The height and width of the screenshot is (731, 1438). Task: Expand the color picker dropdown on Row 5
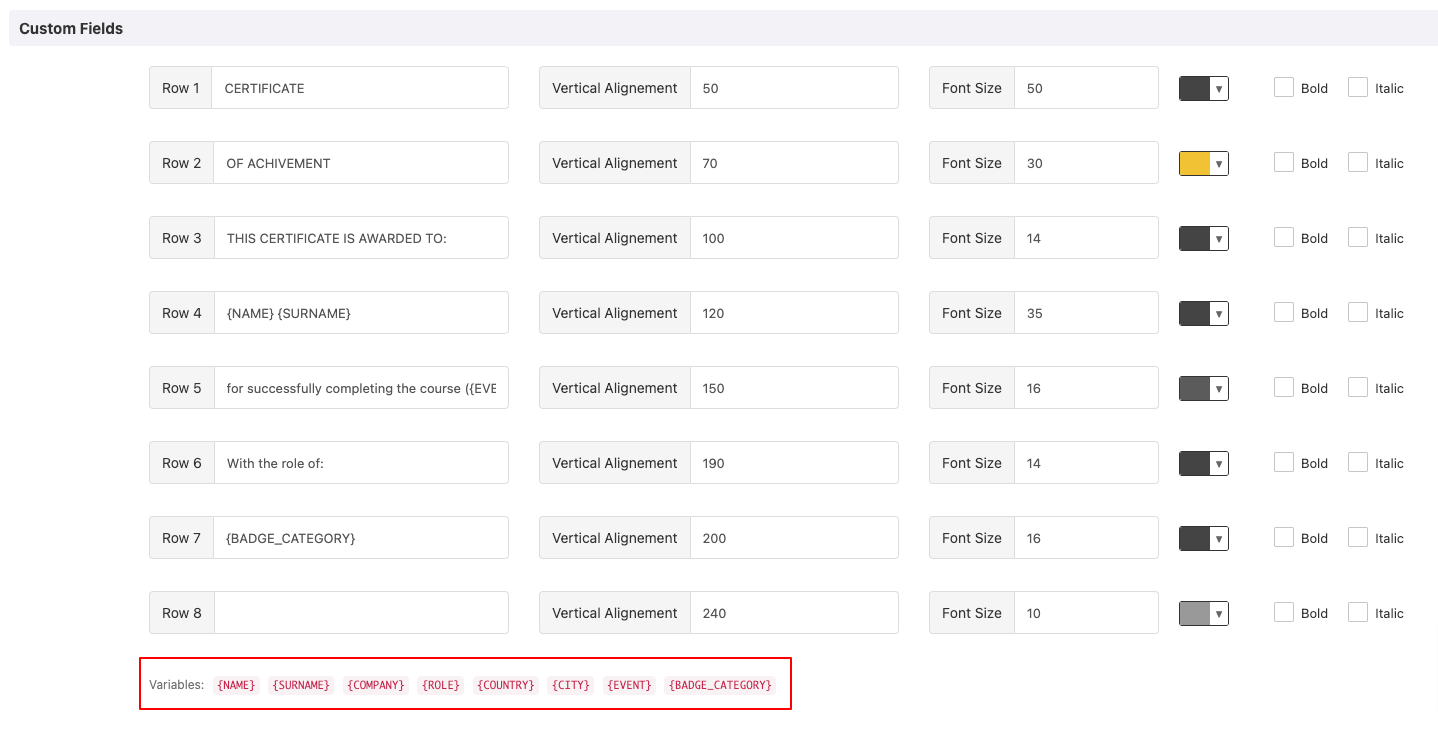(1204, 388)
